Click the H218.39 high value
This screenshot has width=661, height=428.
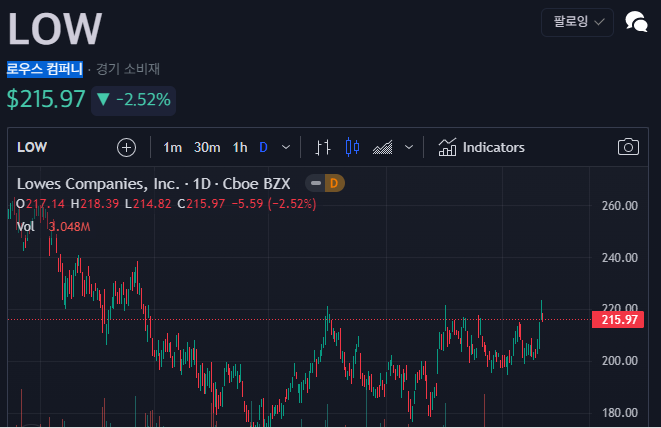pos(95,204)
